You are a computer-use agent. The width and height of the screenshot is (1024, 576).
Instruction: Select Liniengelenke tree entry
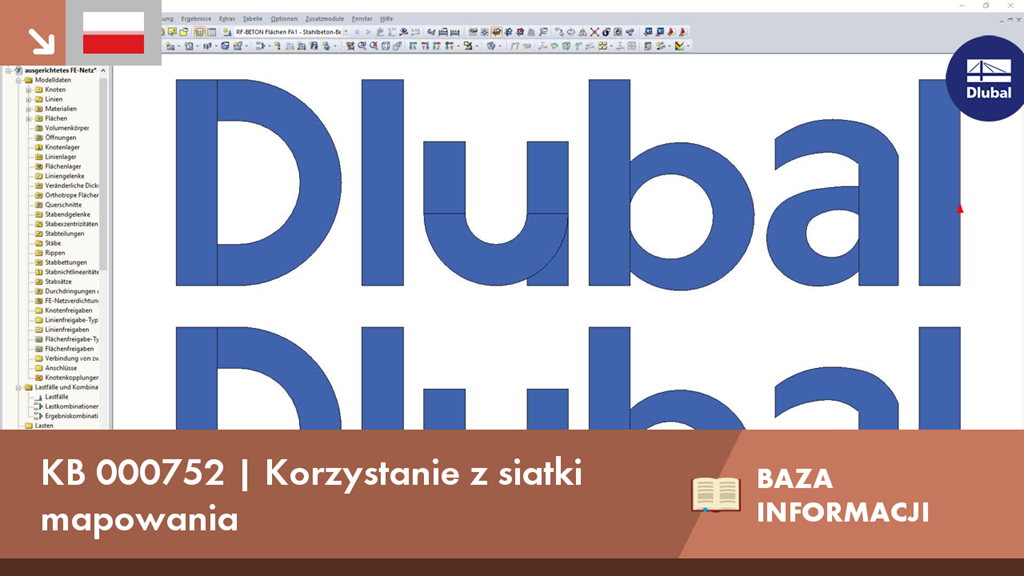(x=65, y=176)
